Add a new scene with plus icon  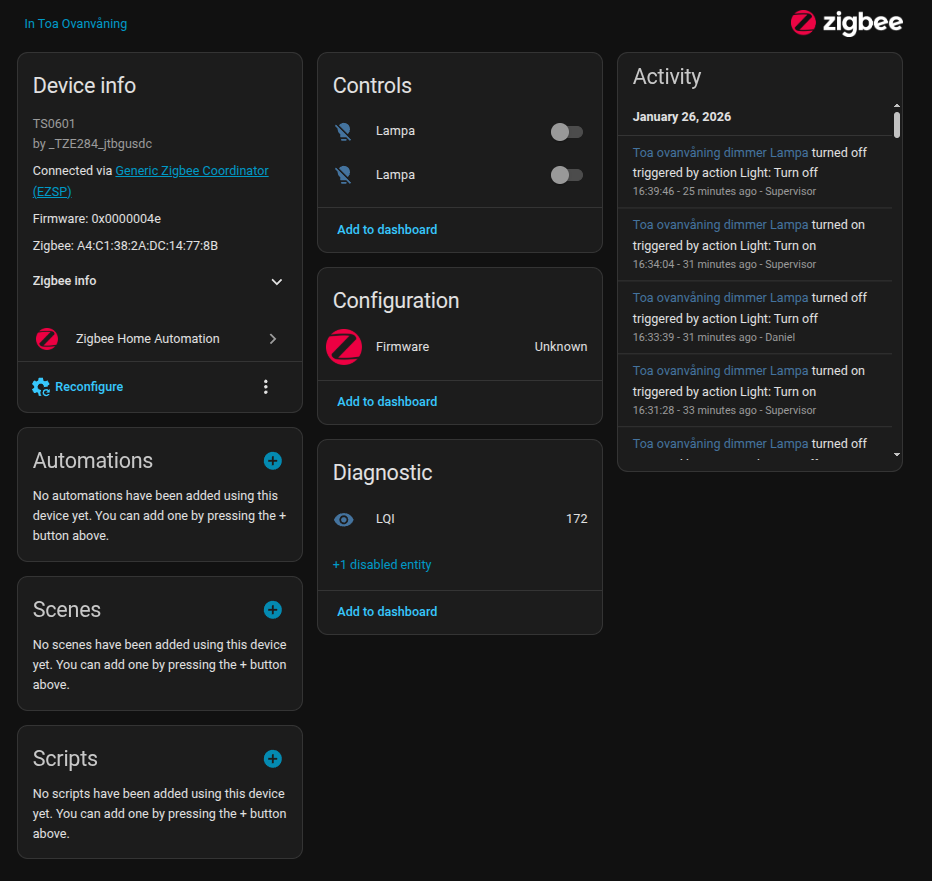(273, 610)
